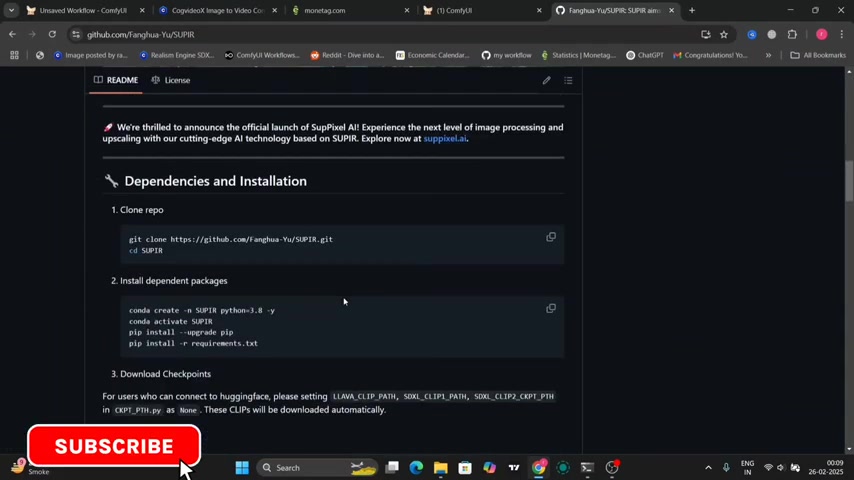The height and width of the screenshot is (480, 854).
Task: Click the Windows Start button
Action: pos(242,467)
